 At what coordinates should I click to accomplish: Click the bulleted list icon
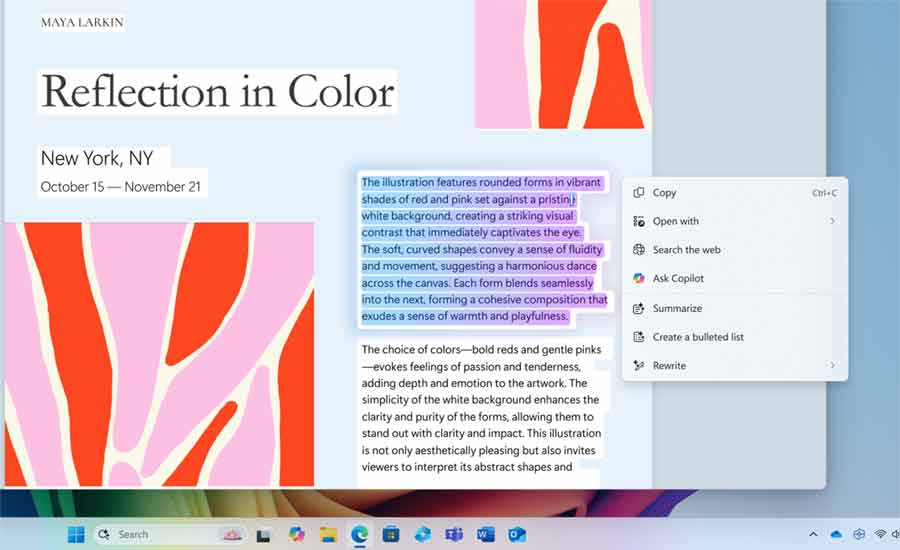638,337
